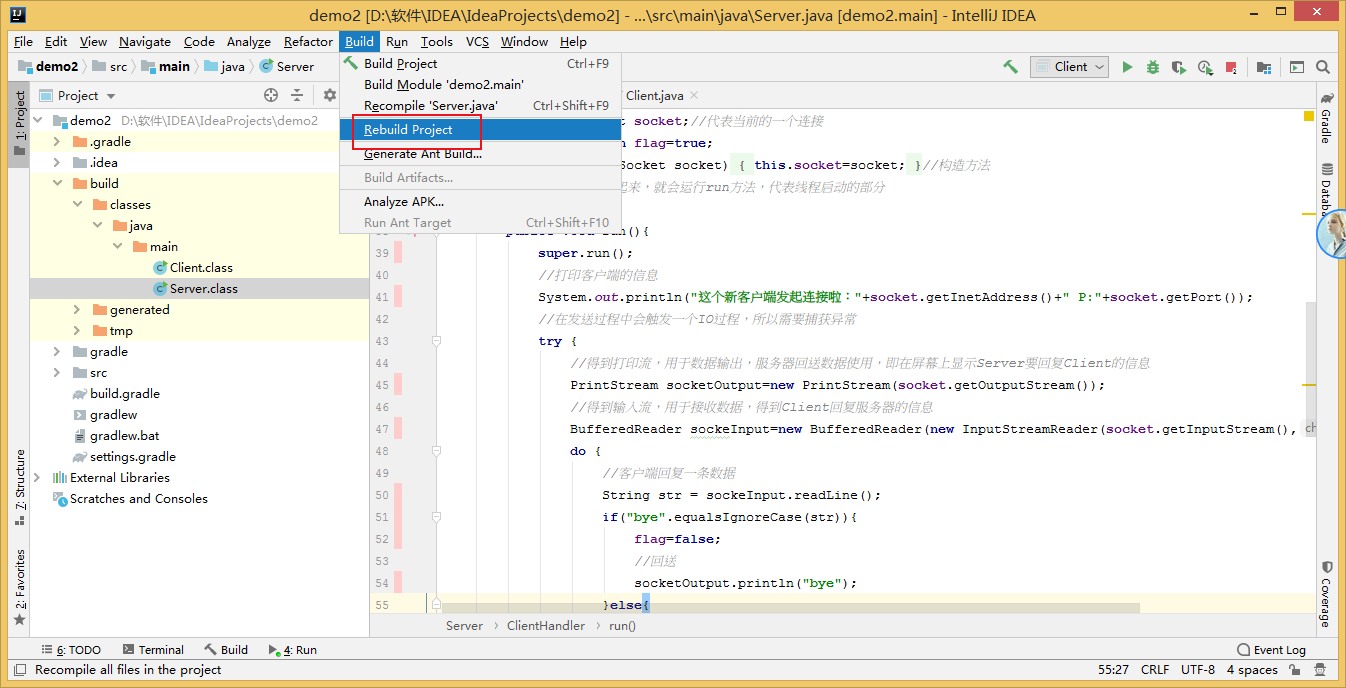Click tool window quick-access icon in status bar

click(18, 670)
